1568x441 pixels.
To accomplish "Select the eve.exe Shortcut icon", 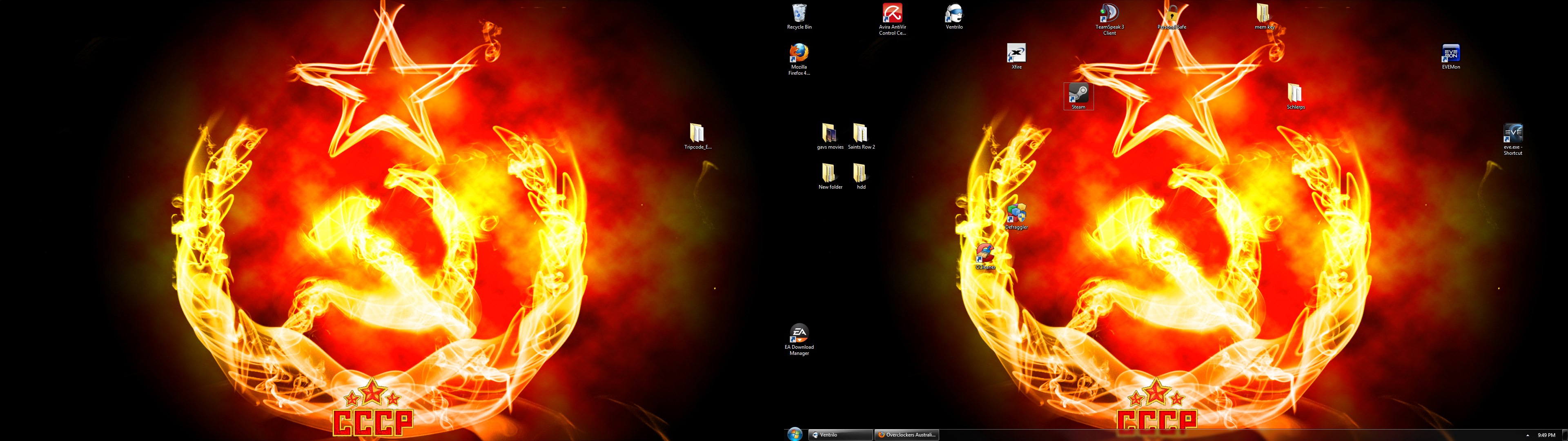I will (x=1512, y=140).
